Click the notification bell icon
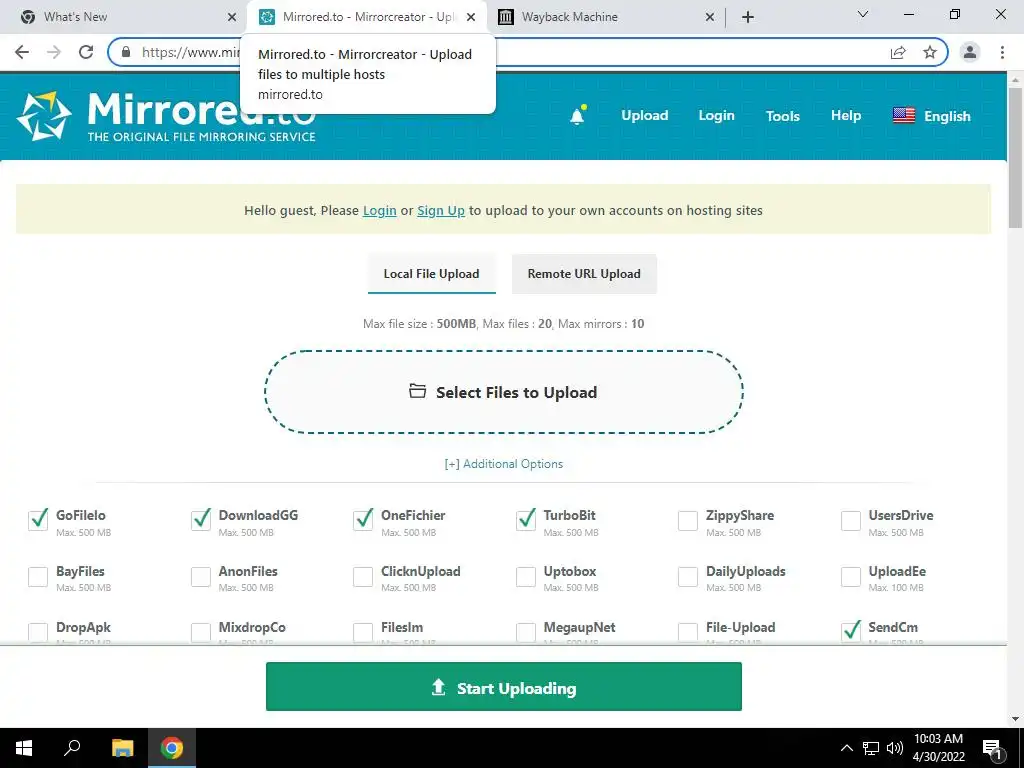The height and width of the screenshot is (768, 1024). pyautogui.click(x=577, y=116)
